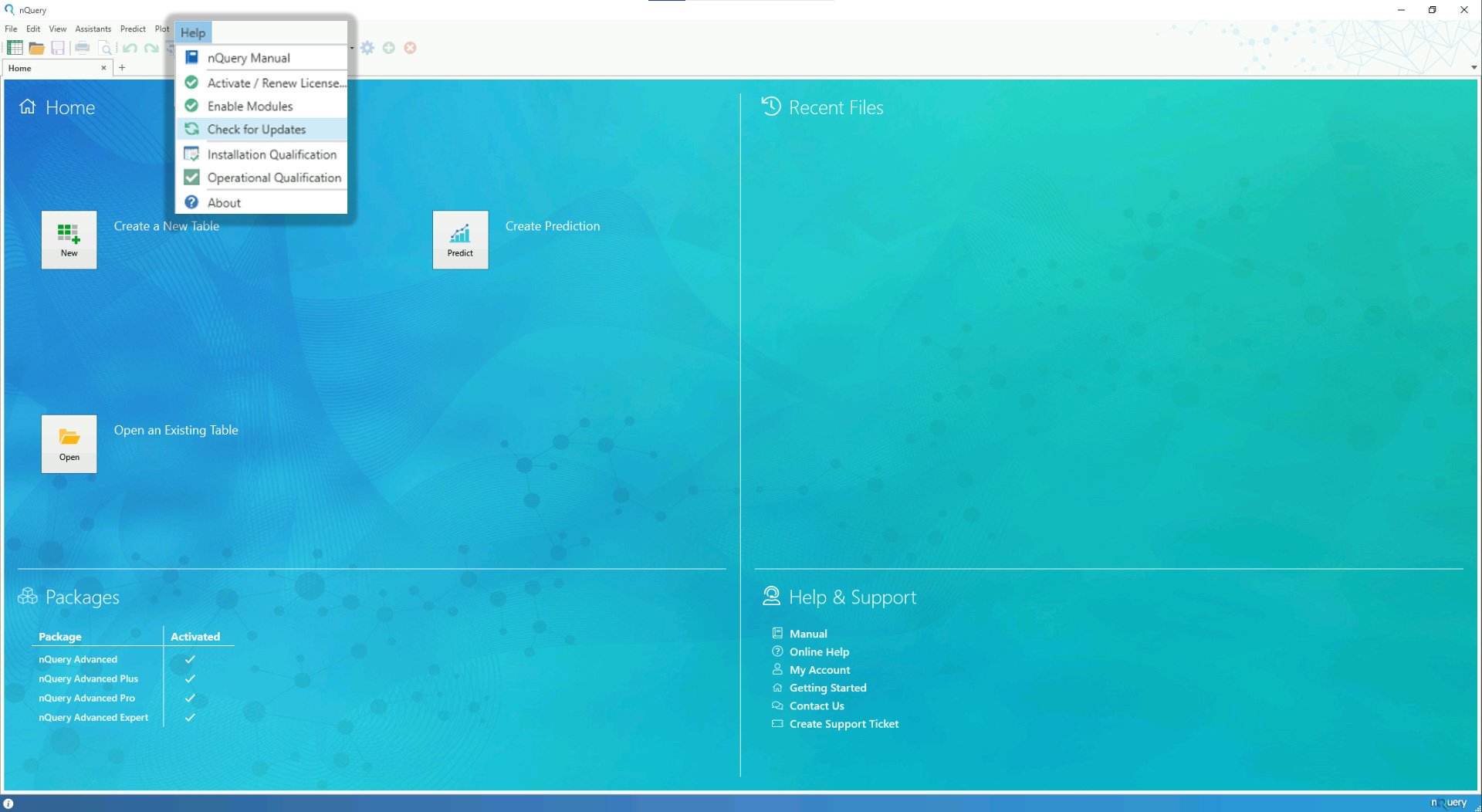This screenshot has width=1482, height=812.
Task: Click the Open folder tile
Action: 69,444
